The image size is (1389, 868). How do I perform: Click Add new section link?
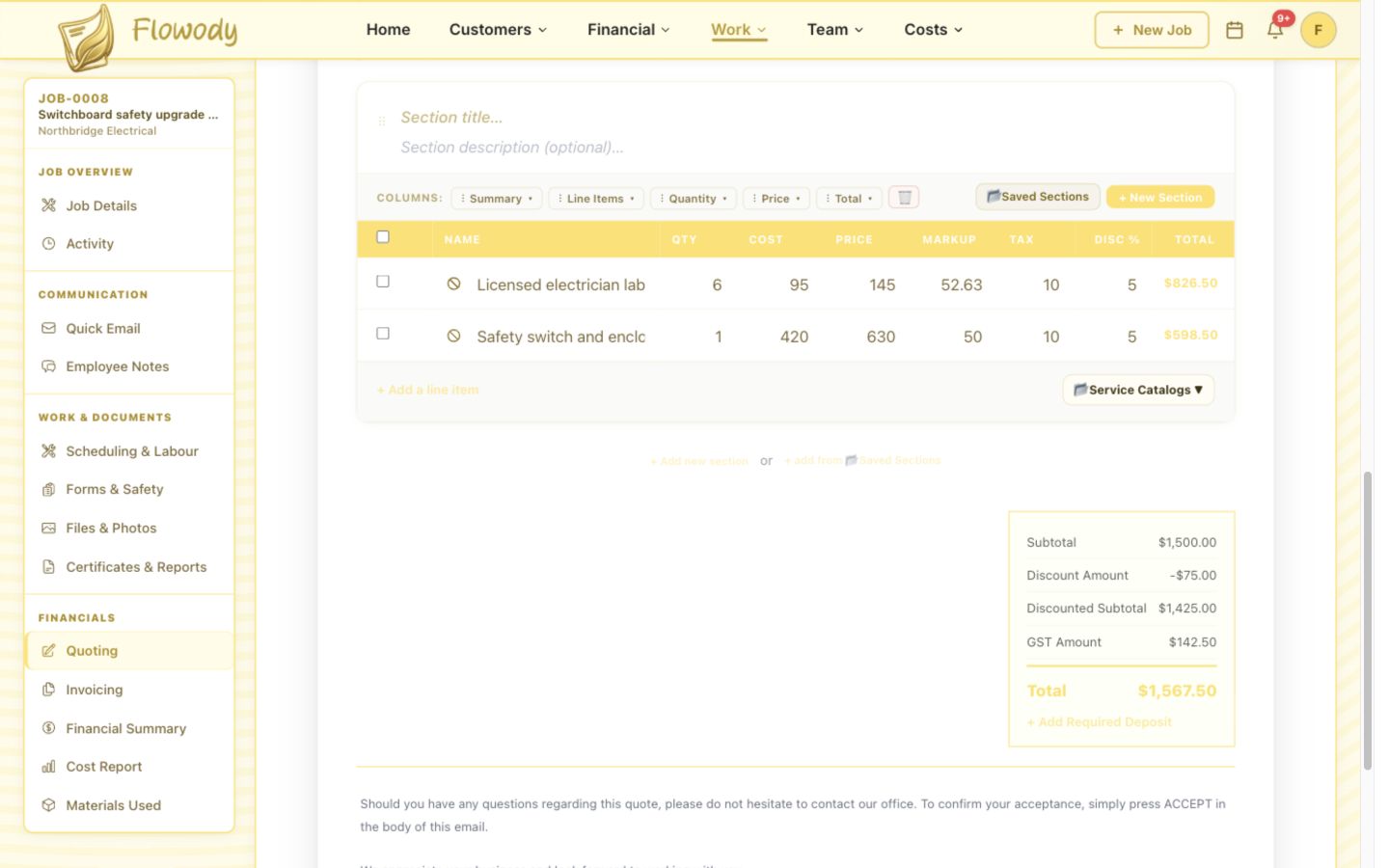pyautogui.click(x=699, y=461)
